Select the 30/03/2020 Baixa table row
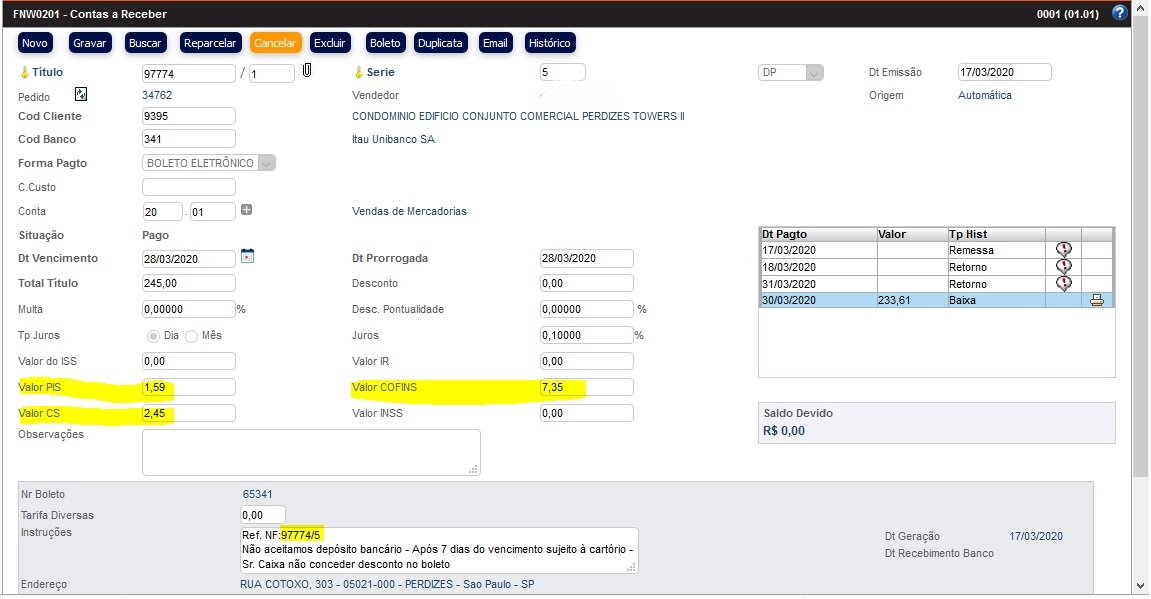 pos(900,300)
